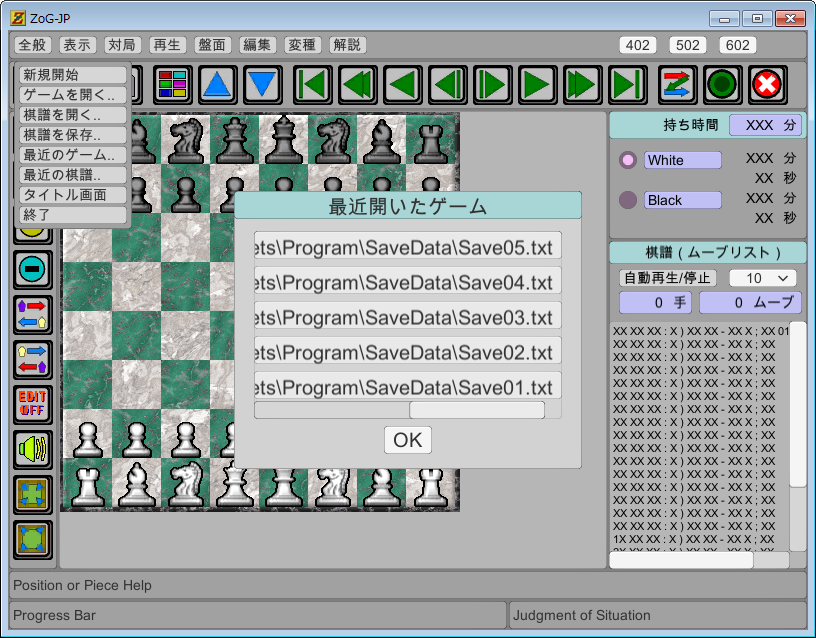Open the 盤面 menu

coord(212,45)
